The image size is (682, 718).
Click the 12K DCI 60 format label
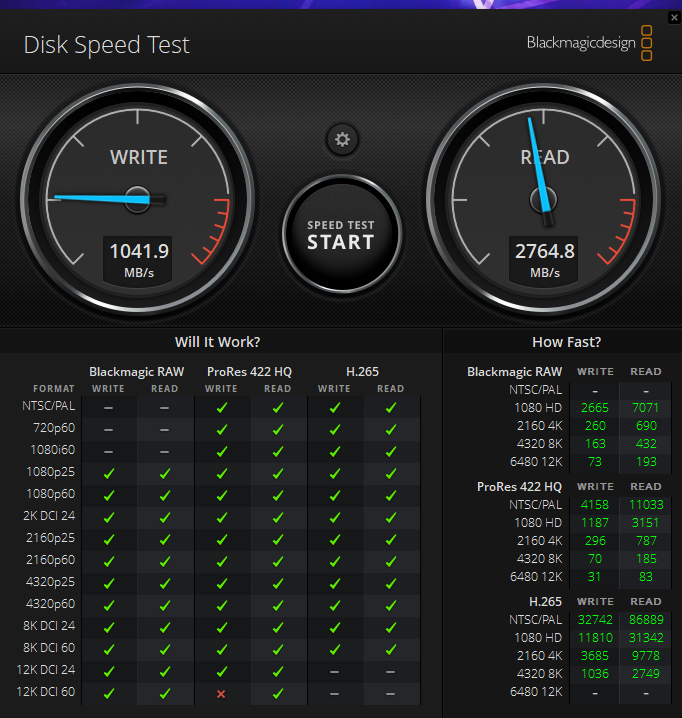click(46, 691)
